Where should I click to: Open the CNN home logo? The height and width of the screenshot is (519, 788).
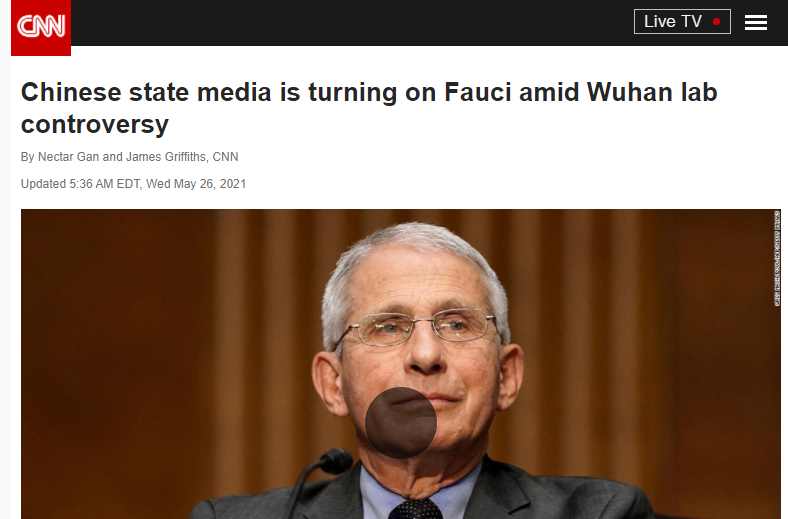tap(41, 27)
